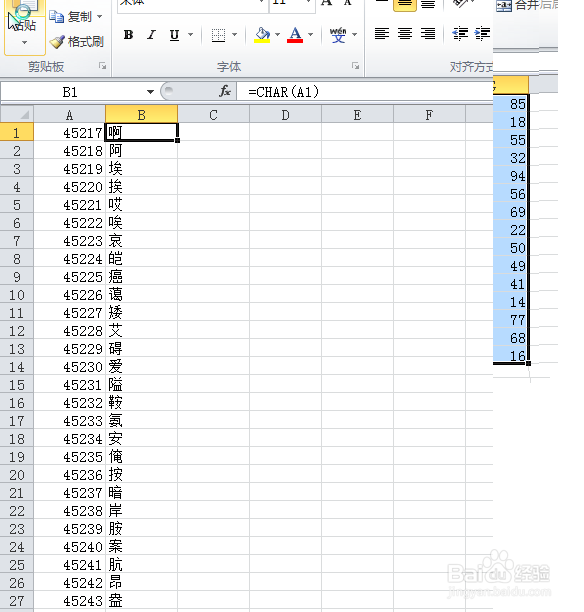This screenshot has width=584, height=612.
Task: Show phonetic guide (wén) icon
Action: [x=338, y=35]
